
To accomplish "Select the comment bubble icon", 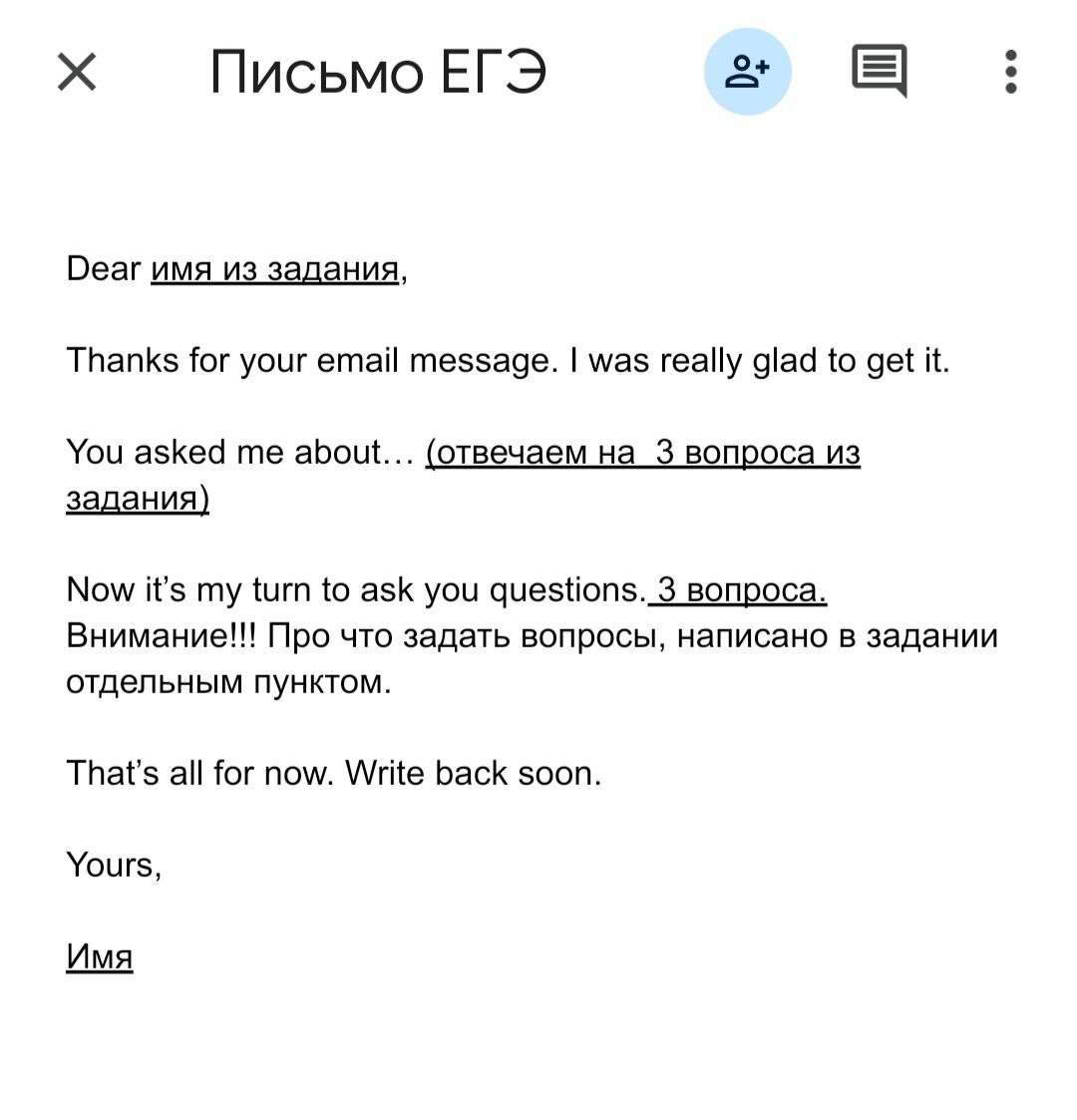I will pyautogui.click(x=879, y=70).
